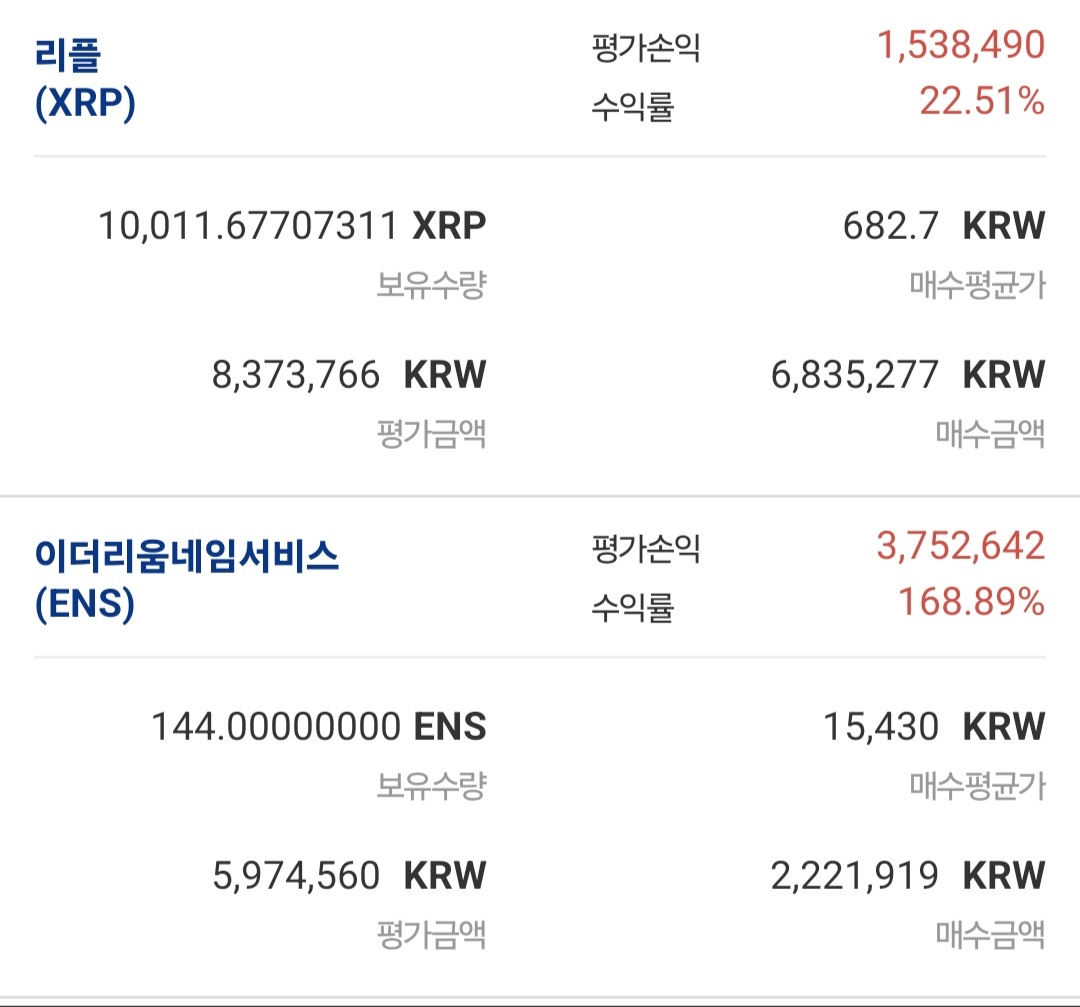Tap XRP 수익률 value 22.51%
Screen dimensions: 1080x1007
(x=982, y=101)
